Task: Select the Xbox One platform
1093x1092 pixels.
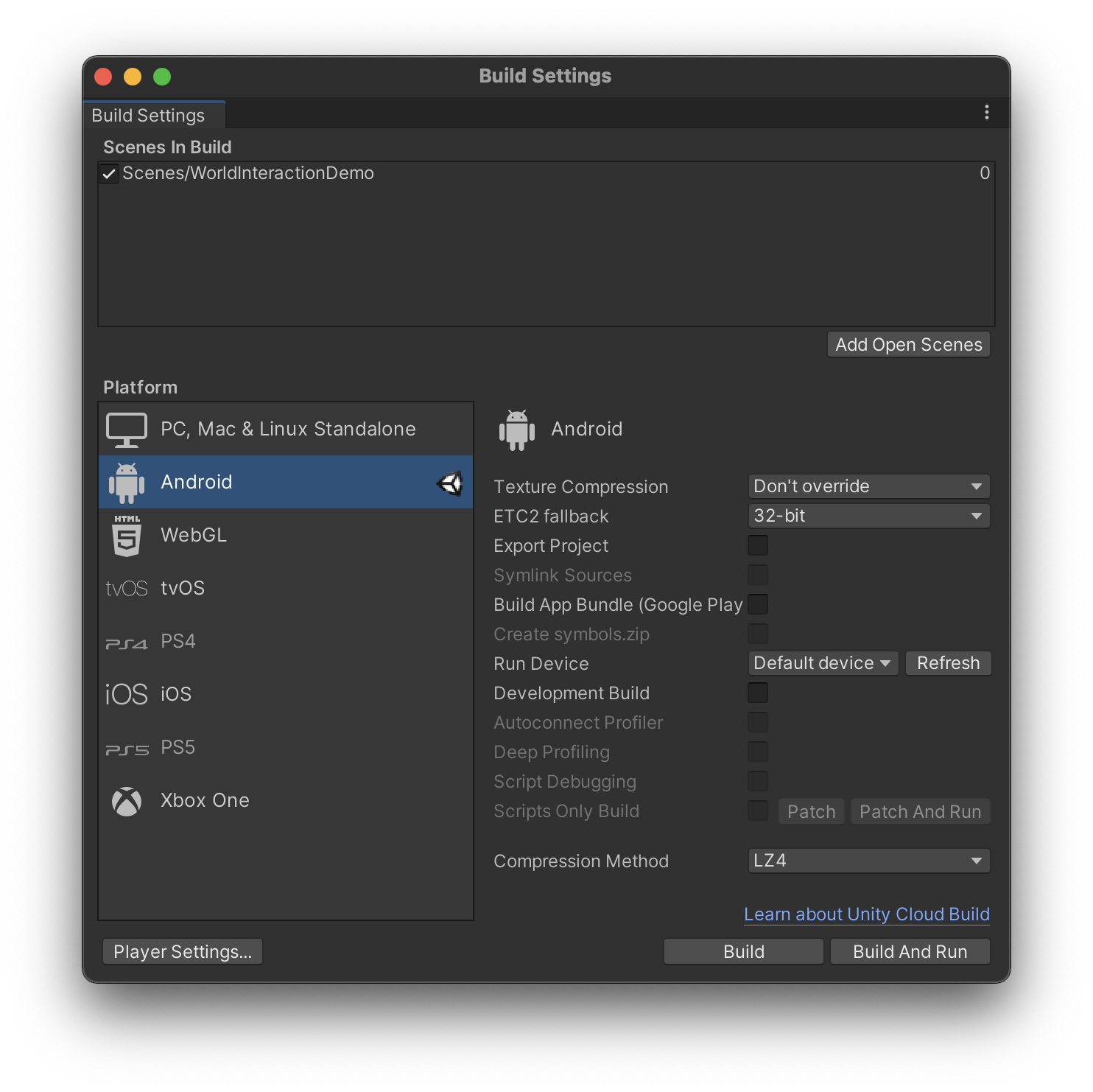Action: pyautogui.click(x=286, y=800)
